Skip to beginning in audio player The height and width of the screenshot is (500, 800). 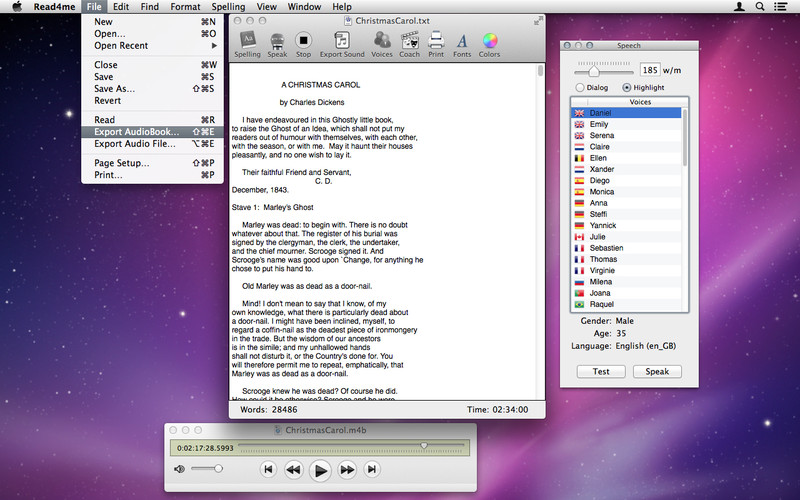(x=268, y=469)
